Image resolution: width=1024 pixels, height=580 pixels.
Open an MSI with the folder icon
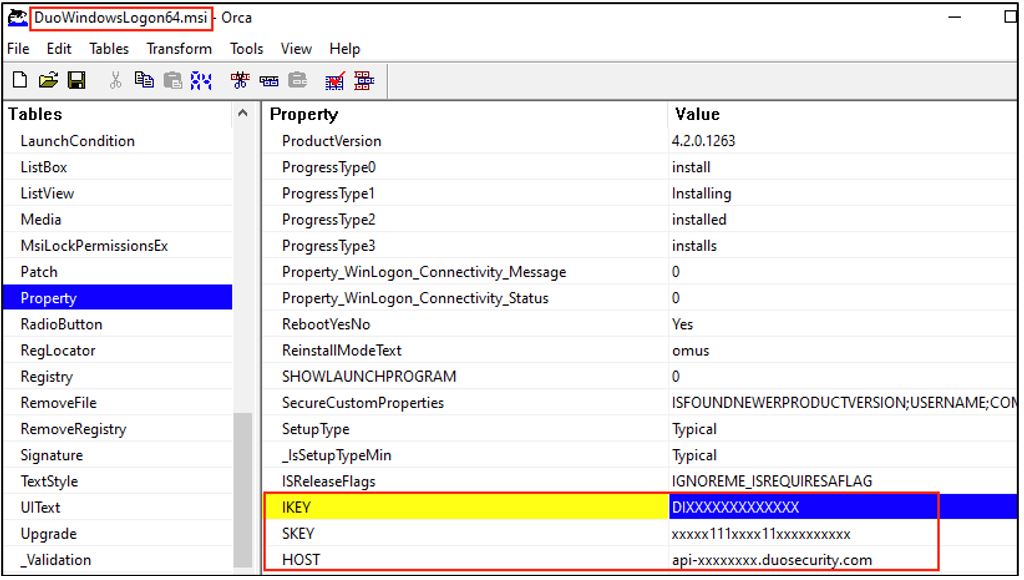[48, 80]
